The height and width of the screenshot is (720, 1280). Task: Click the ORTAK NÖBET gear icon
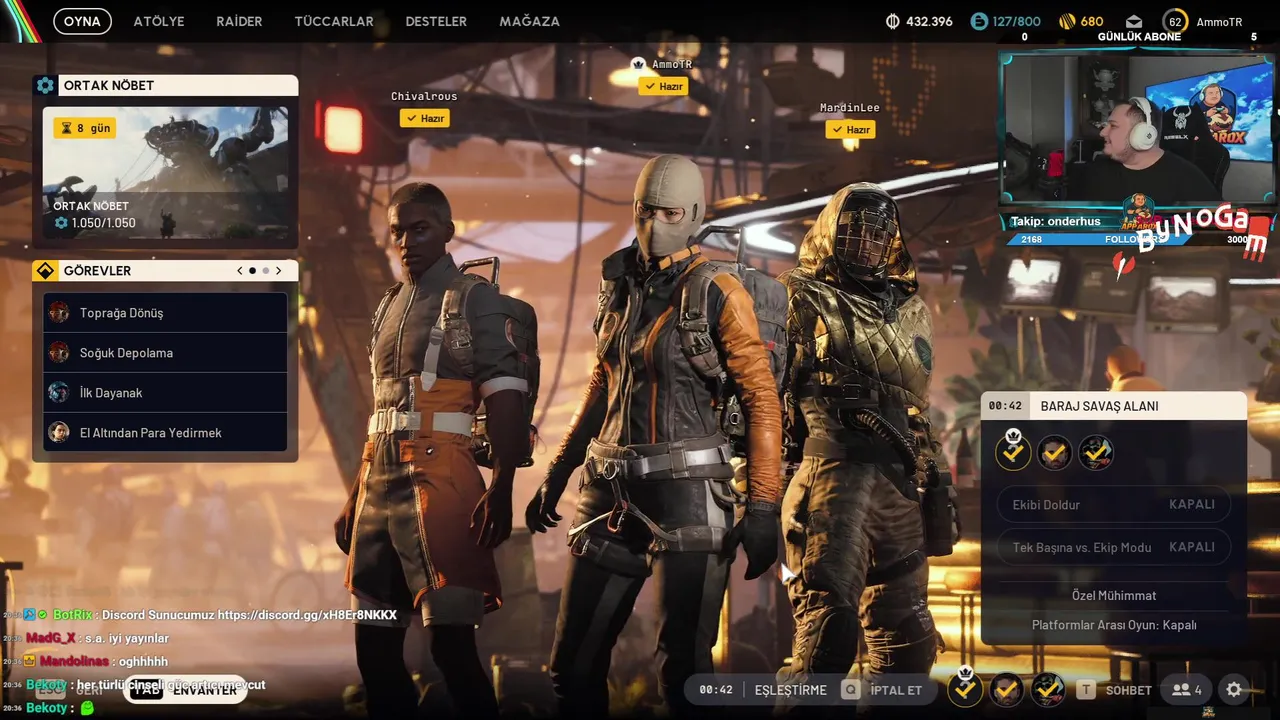pyautogui.click(x=45, y=85)
